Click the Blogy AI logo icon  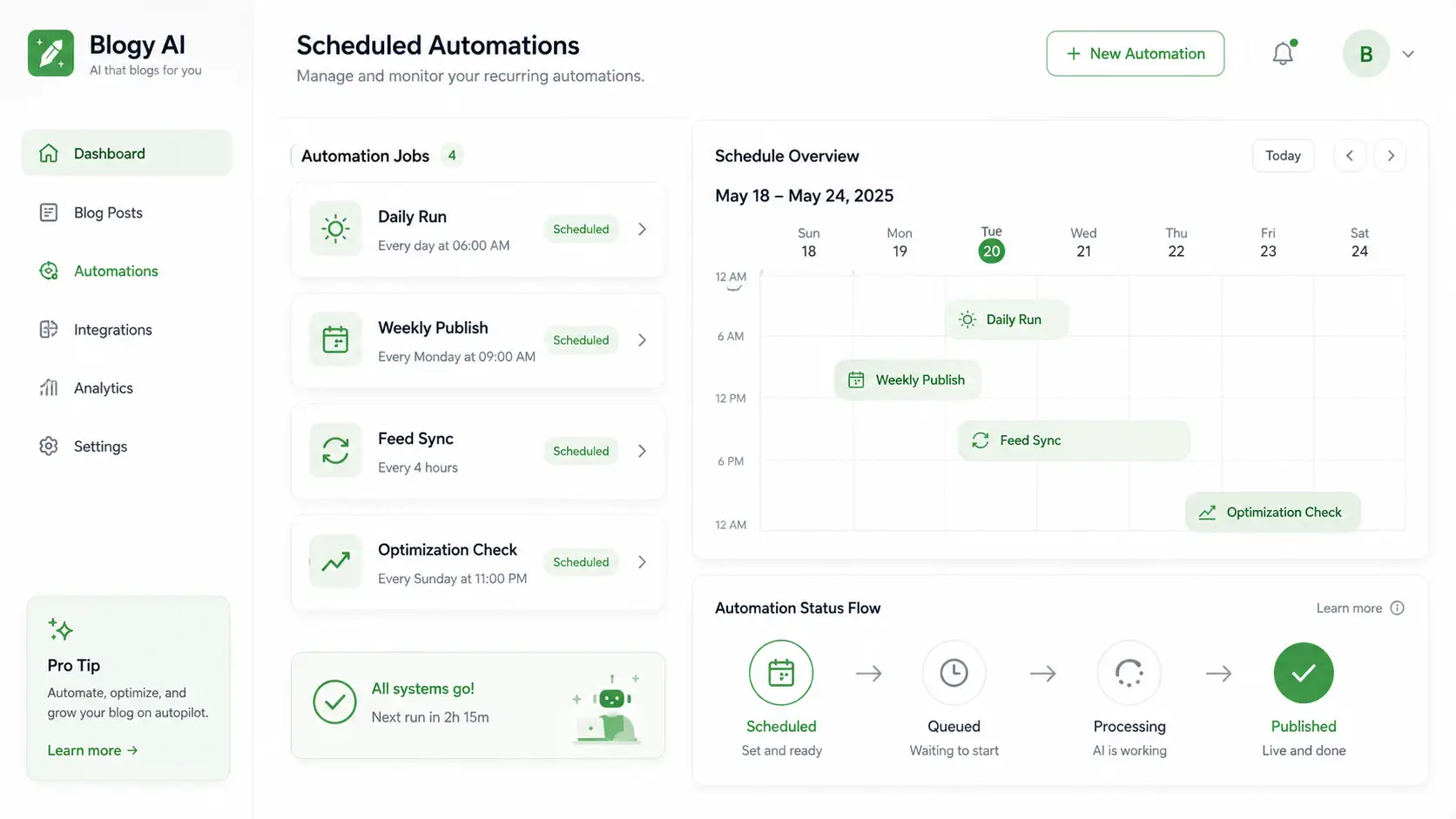pos(51,53)
